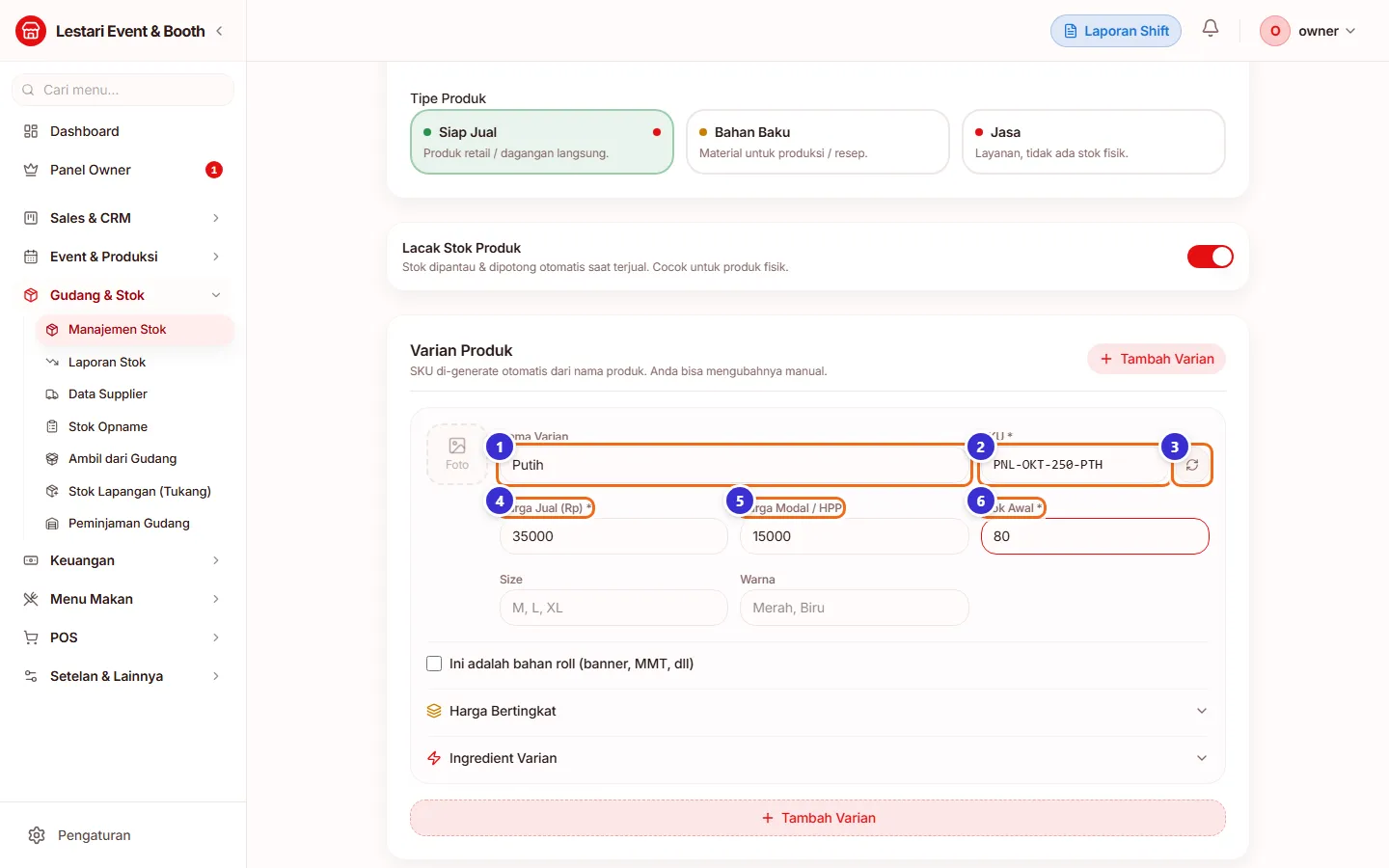
Task: Click the Sales & CRM sidebar icon
Action: tap(31, 218)
